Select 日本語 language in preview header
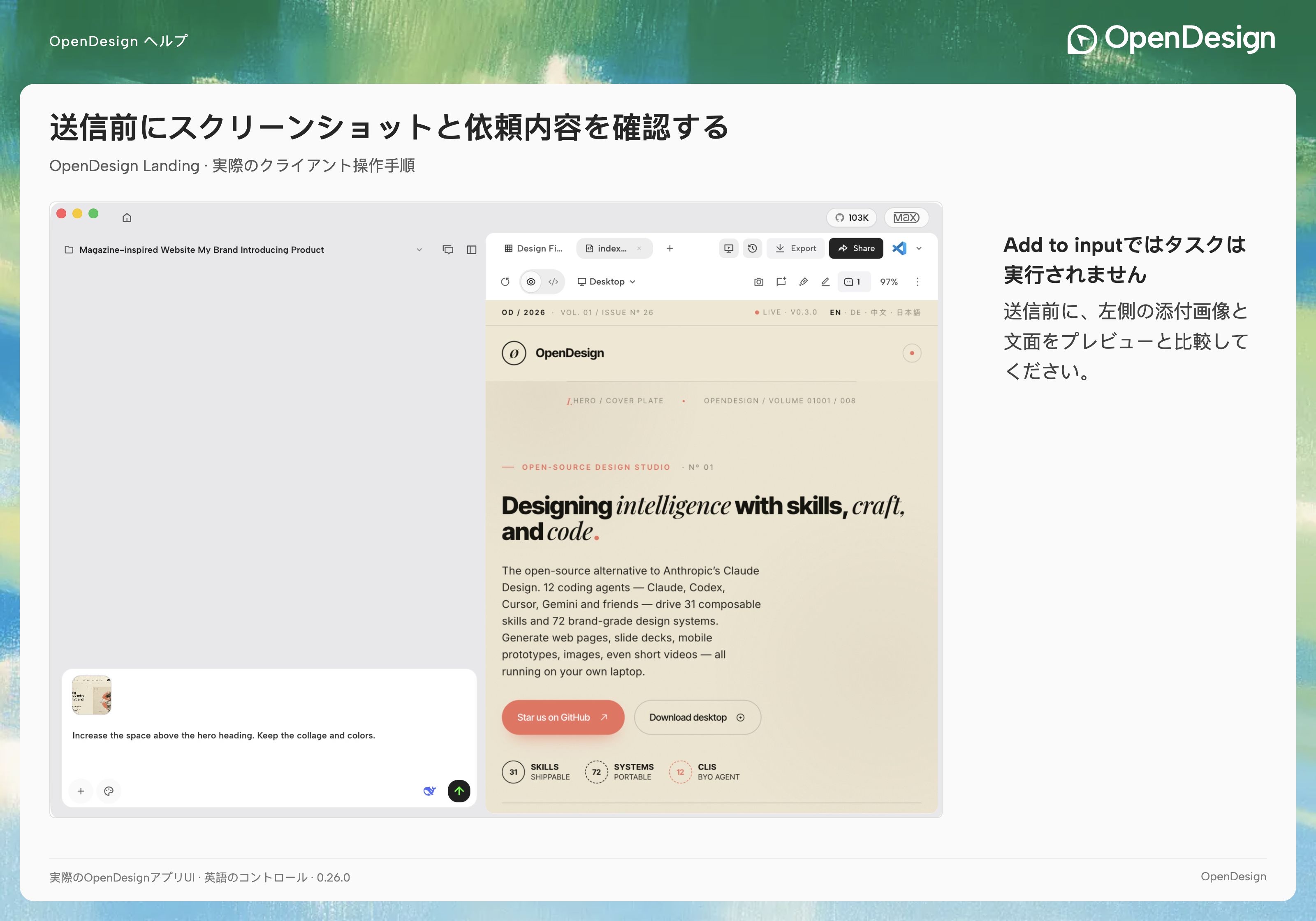The width and height of the screenshot is (1316, 921). pos(908,313)
